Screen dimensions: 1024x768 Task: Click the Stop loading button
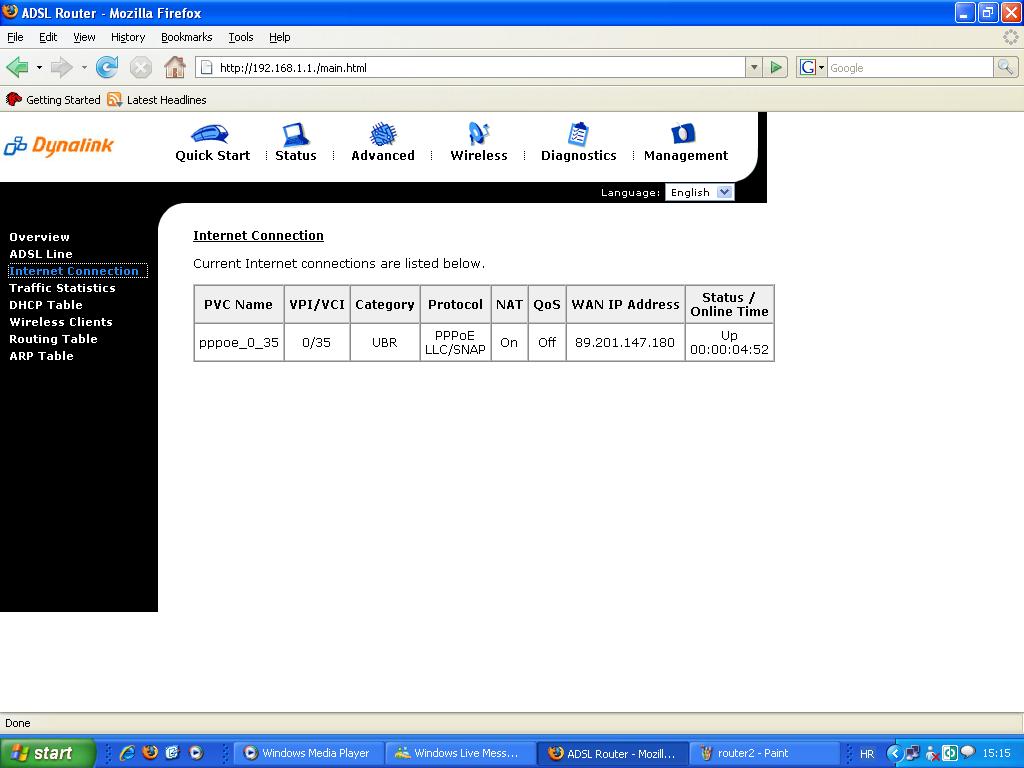point(140,67)
